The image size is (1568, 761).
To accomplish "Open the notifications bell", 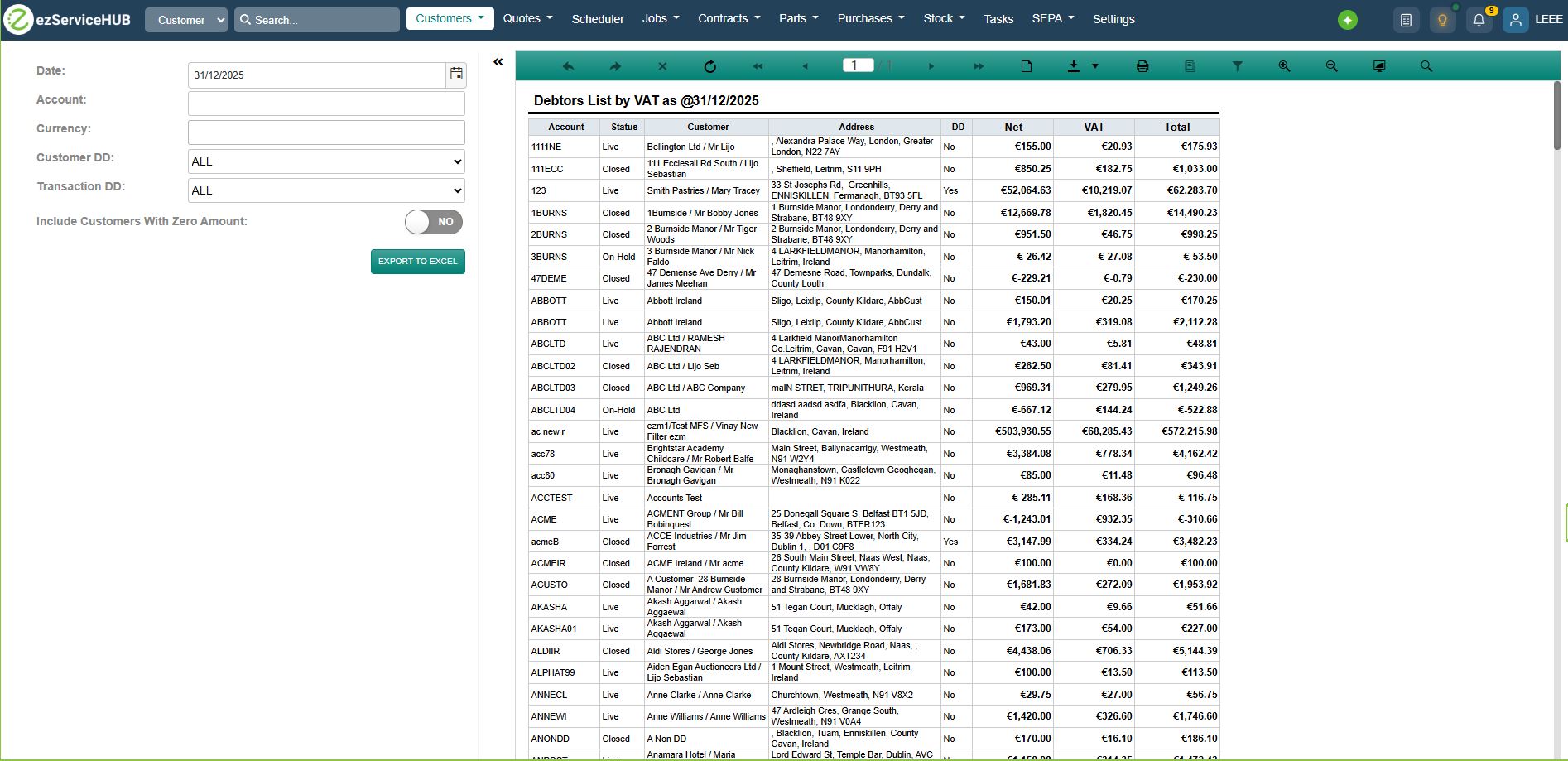I will 1479,20.
